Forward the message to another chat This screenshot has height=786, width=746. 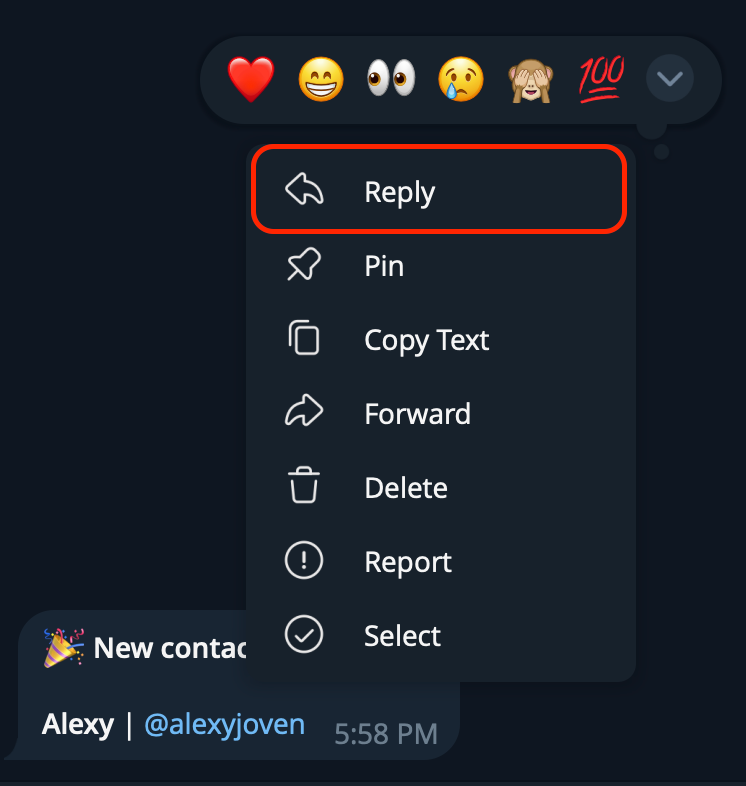[x=440, y=414]
